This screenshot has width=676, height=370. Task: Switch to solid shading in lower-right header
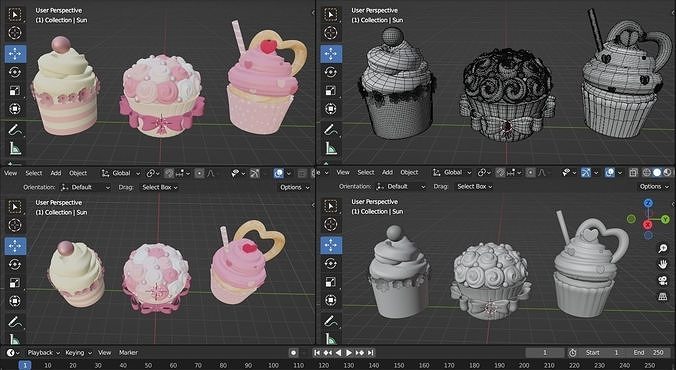(657, 172)
